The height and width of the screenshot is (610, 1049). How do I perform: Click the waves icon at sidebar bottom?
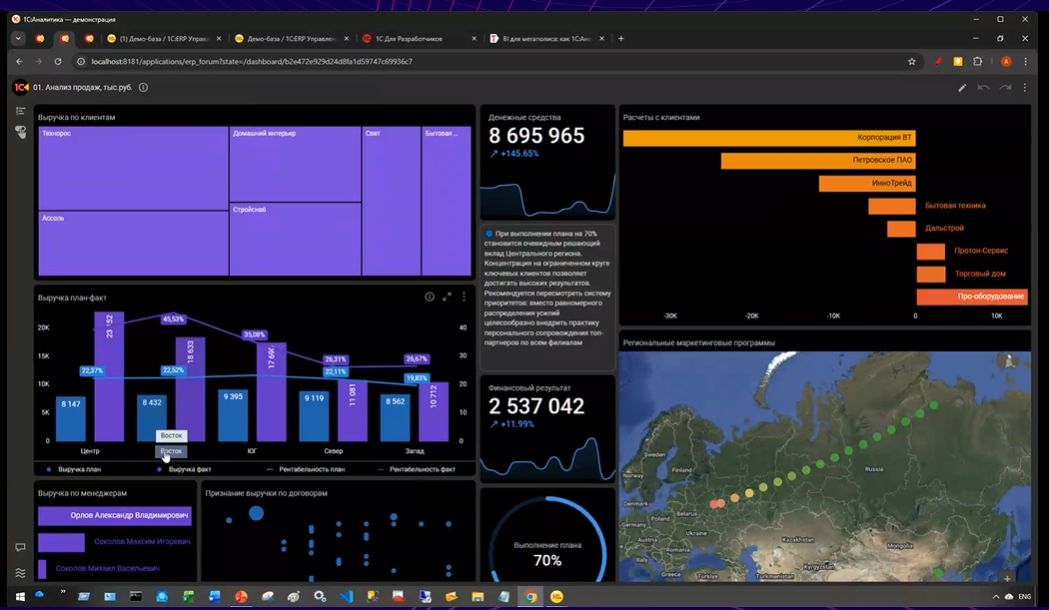20,573
